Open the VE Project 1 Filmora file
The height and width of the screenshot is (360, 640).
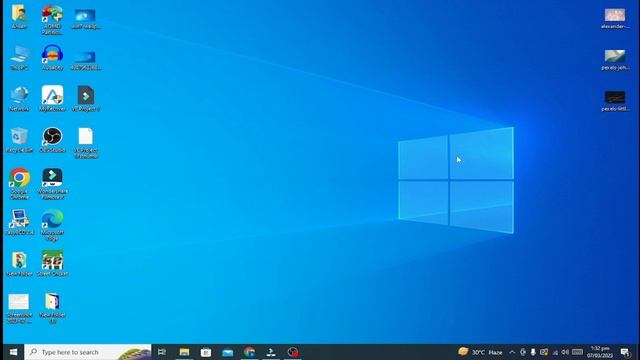(86, 99)
